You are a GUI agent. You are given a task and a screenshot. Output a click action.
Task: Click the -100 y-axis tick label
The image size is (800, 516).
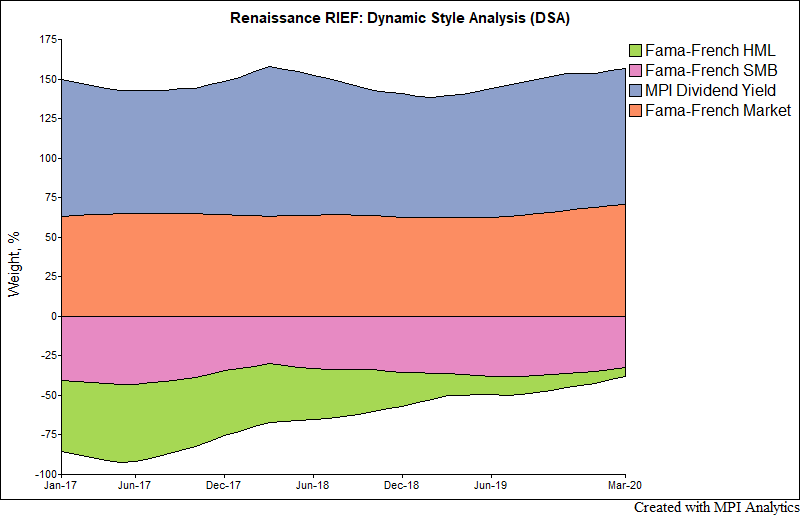pos(46,475)
